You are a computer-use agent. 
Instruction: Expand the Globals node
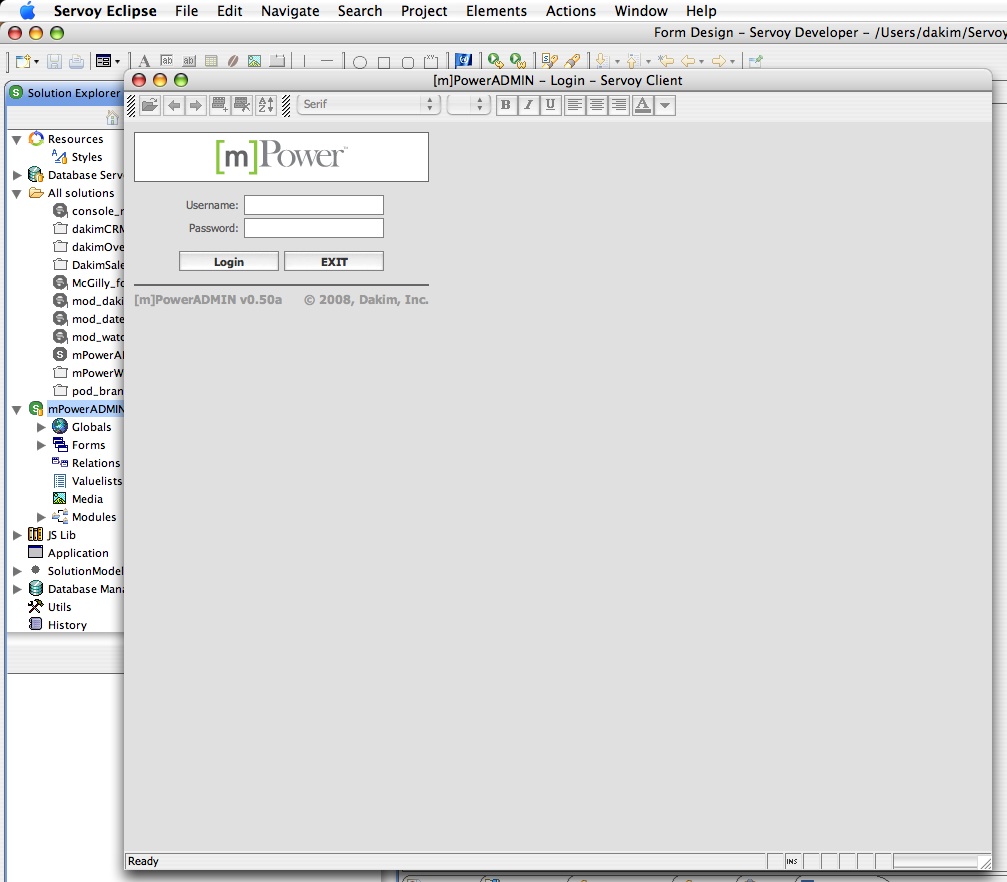(x=41, y=427)
